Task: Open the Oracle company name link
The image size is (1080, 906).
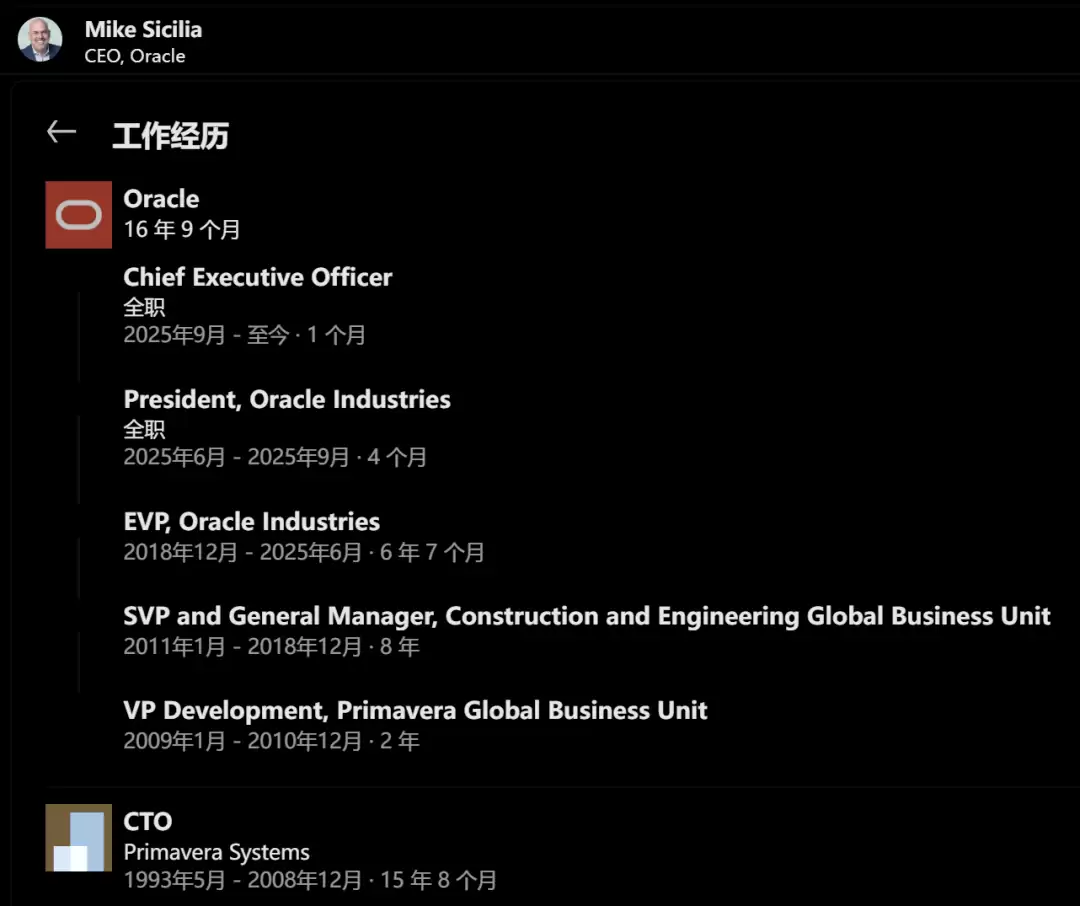Action: (161, 199)
